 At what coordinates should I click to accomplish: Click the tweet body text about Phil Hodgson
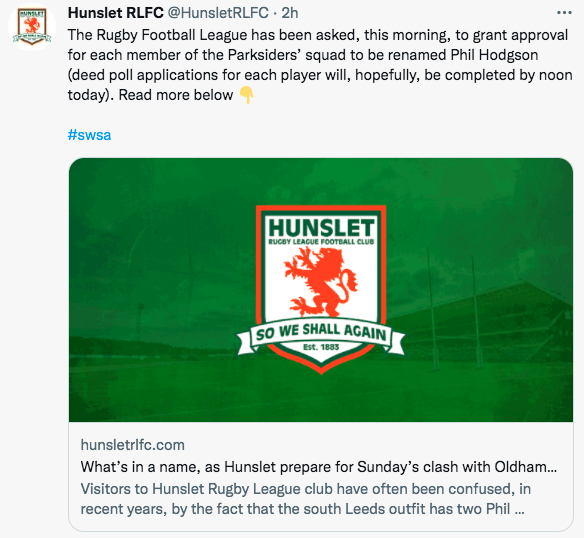(x=320, y=65)
